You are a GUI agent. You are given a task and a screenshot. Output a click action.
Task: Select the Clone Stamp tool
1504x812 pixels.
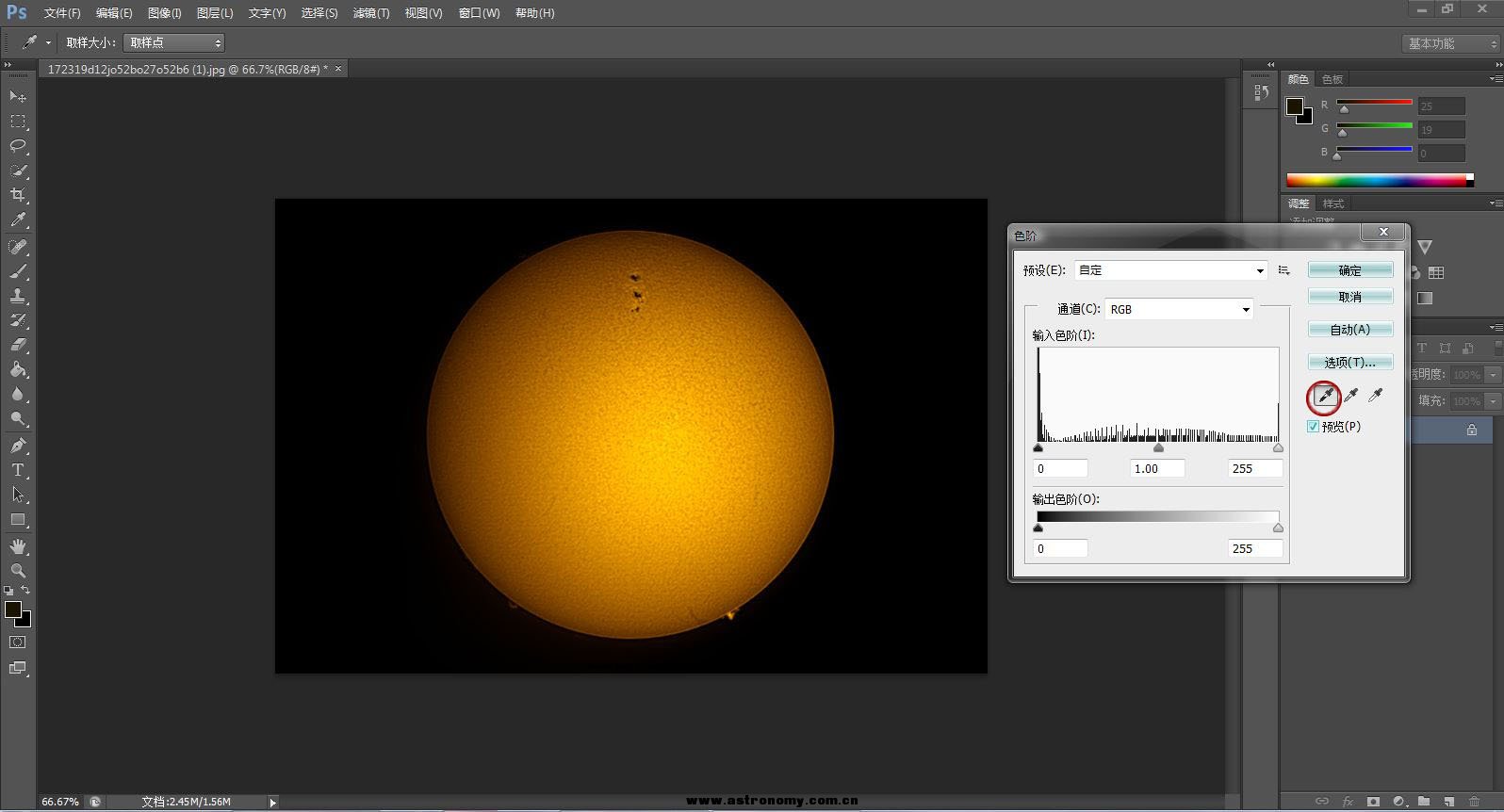click(18, 296)
